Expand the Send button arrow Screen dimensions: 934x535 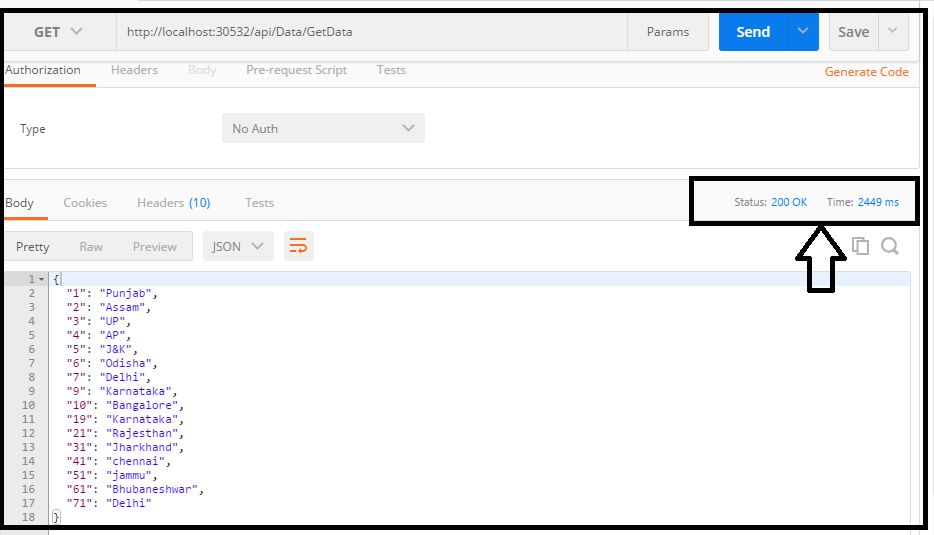803,32
